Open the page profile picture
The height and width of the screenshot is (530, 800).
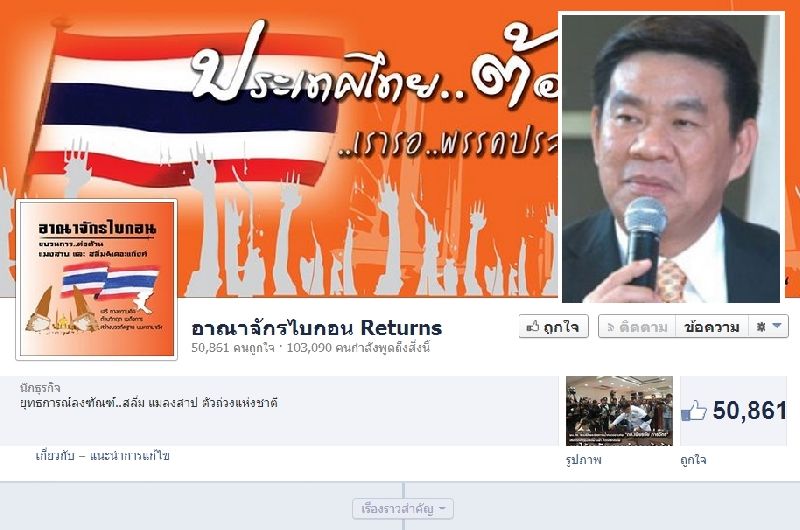[96, 280]
